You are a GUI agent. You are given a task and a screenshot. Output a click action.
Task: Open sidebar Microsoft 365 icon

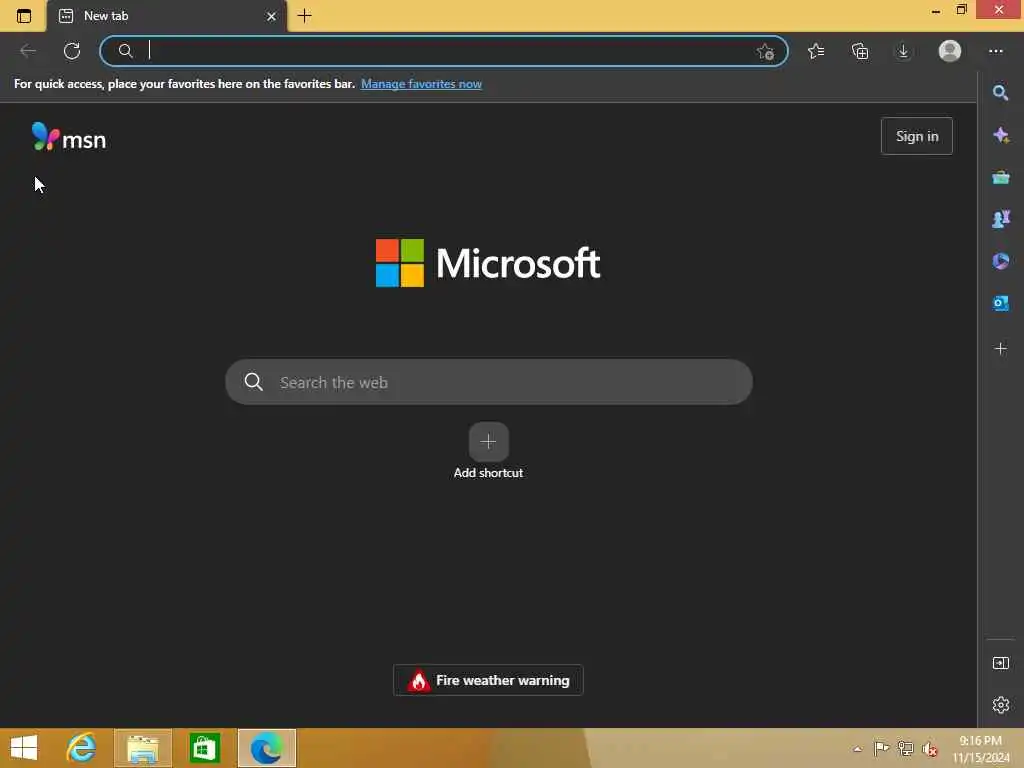point(1000,261)
